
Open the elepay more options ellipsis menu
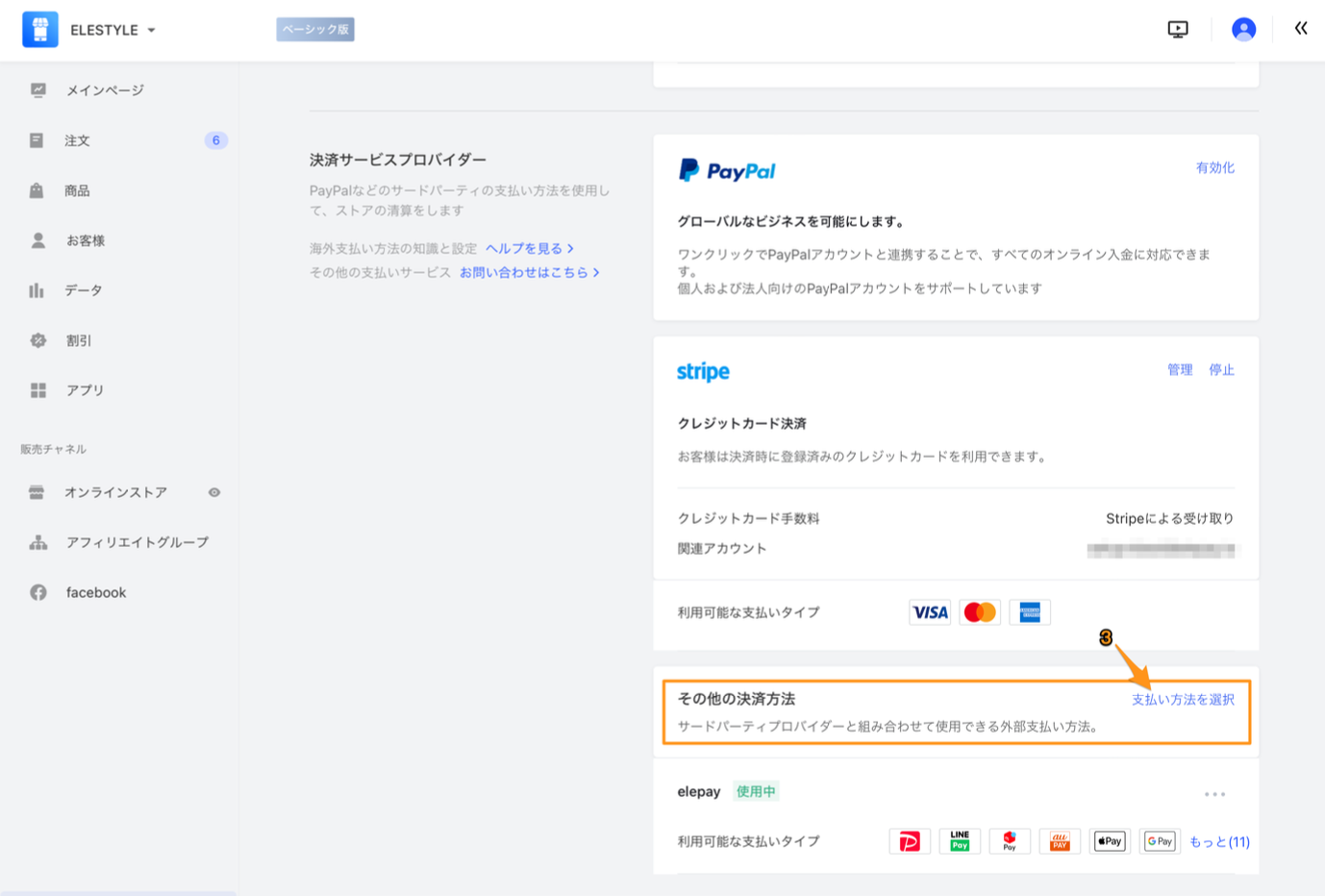point(1214,792)
